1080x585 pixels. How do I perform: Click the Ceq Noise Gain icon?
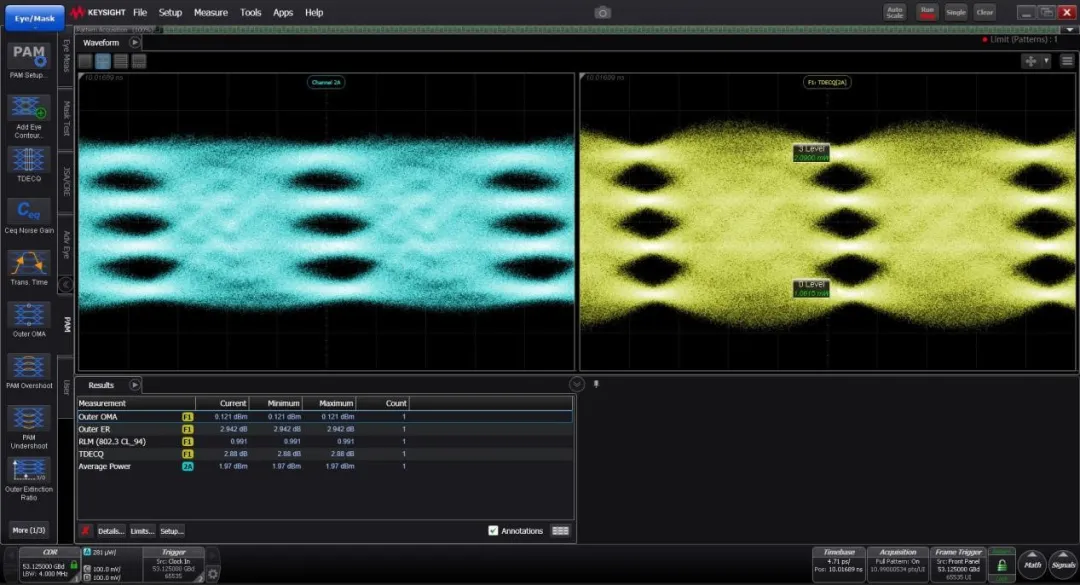click(29, 213)
